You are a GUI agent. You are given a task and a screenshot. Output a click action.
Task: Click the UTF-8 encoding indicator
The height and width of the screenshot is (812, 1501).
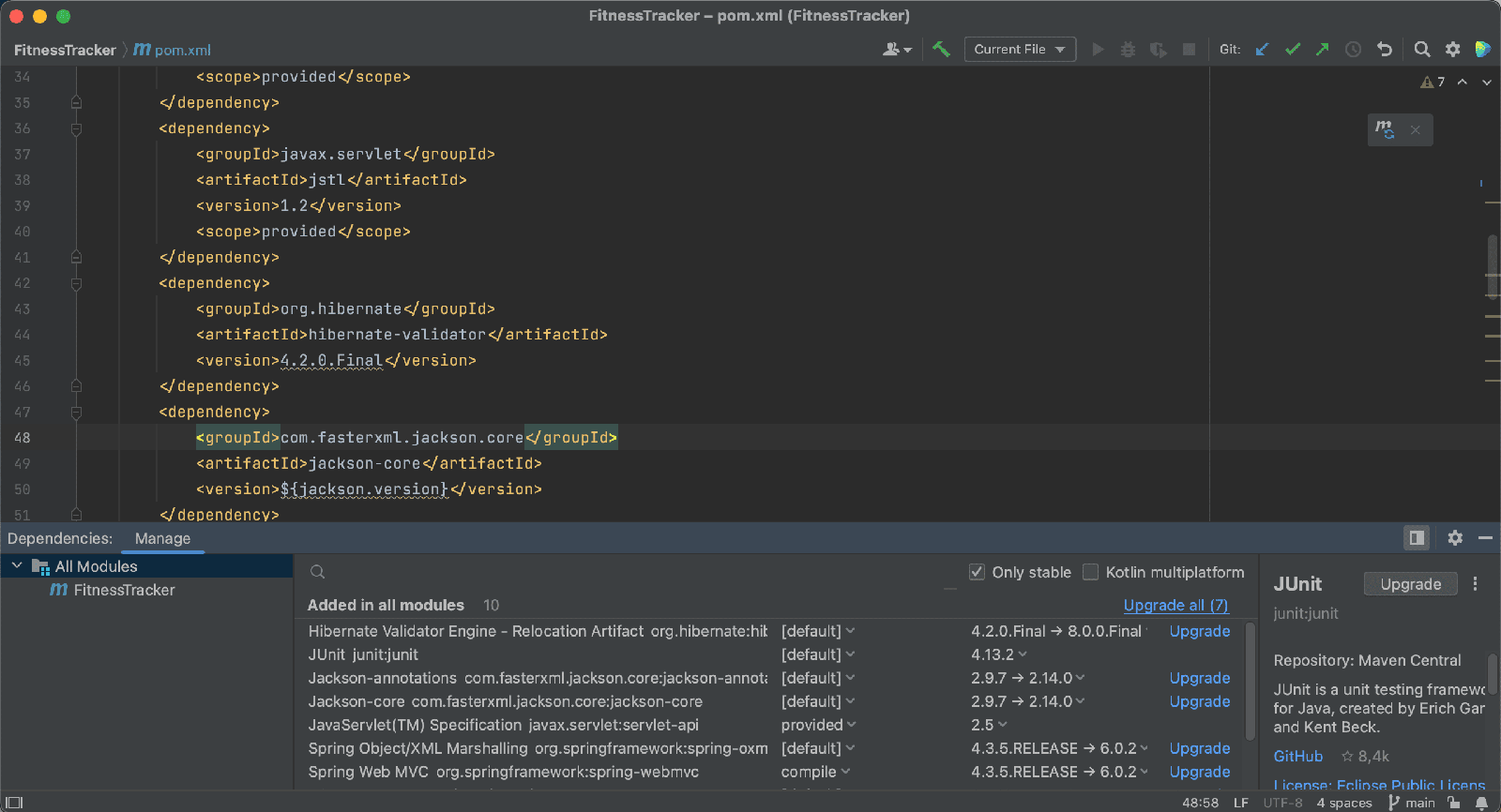[x=1282, y=803]
